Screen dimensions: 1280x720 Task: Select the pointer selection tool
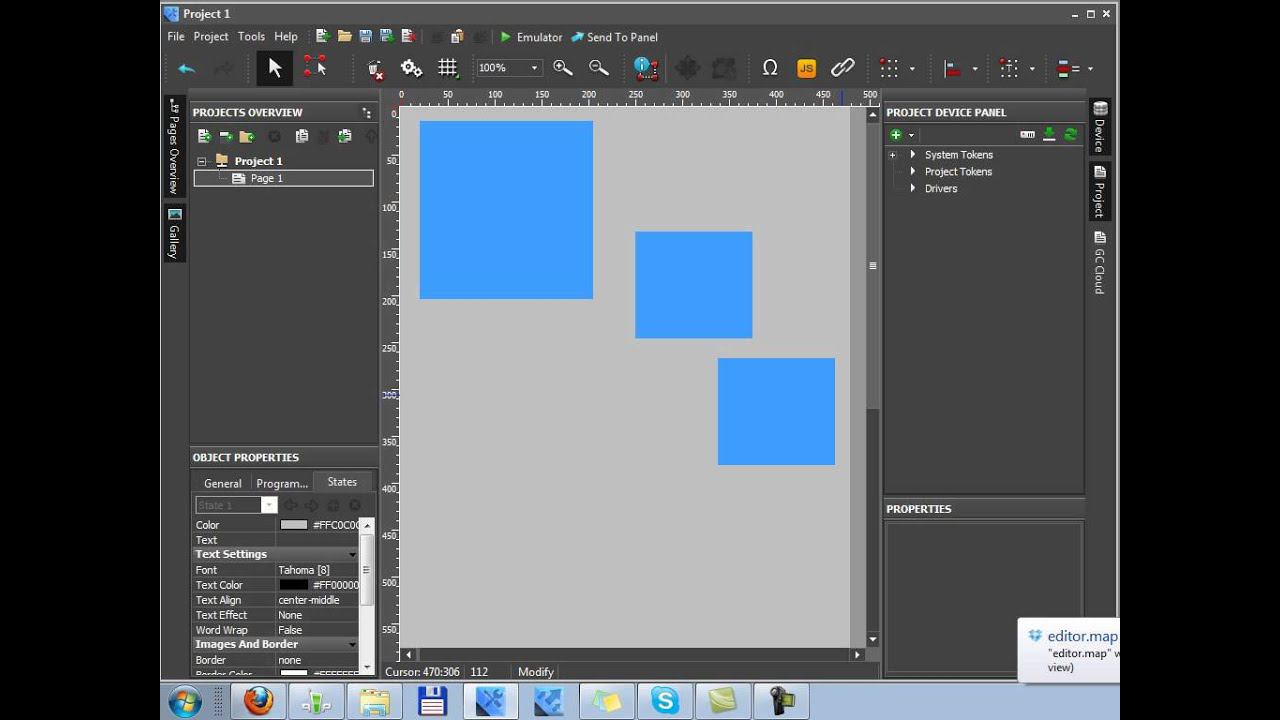tap(274, 68)
